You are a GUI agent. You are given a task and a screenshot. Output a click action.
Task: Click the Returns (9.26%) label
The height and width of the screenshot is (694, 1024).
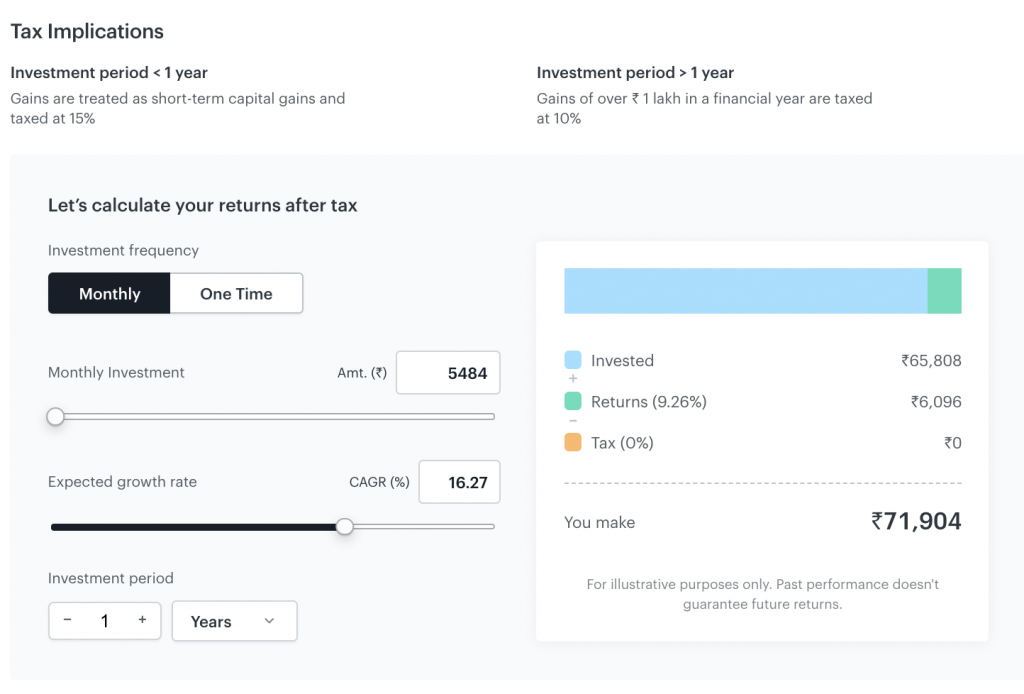[648, 402]
